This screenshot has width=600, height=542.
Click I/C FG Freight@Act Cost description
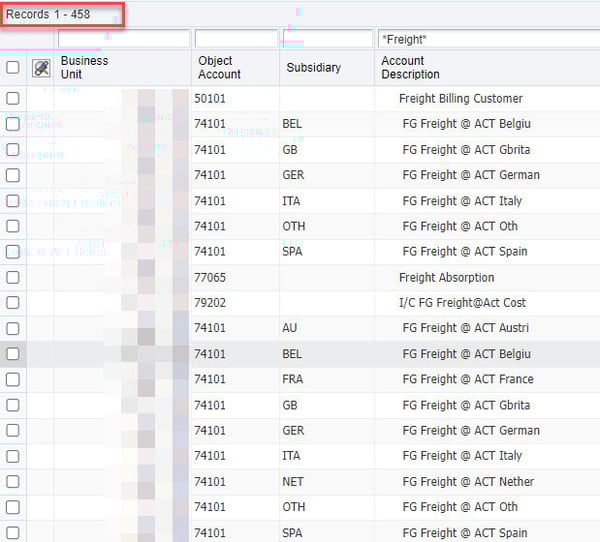tap(462, 303)
